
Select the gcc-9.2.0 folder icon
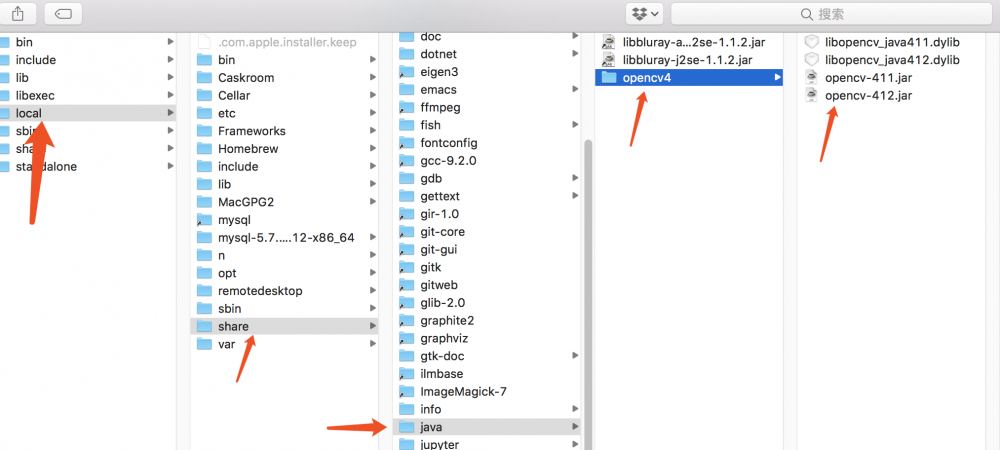(407, 161)
